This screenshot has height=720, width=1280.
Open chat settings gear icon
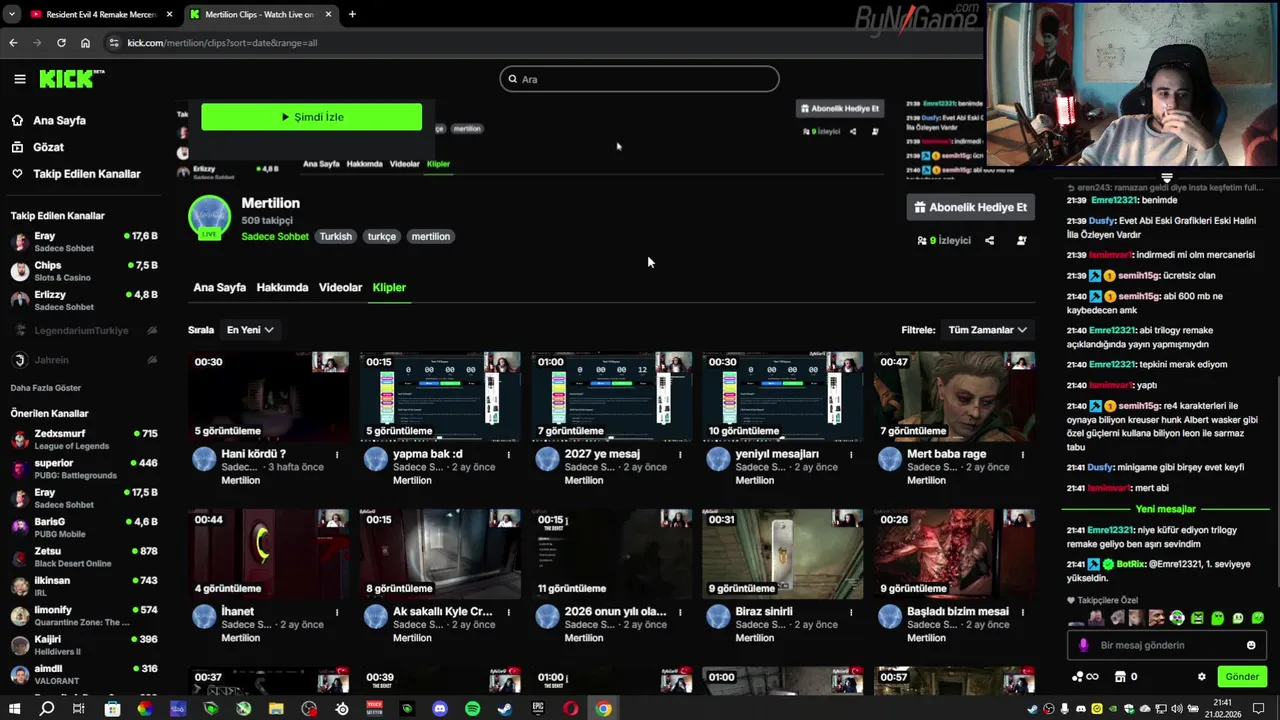pyautogui.click(x=1202, y=677)
